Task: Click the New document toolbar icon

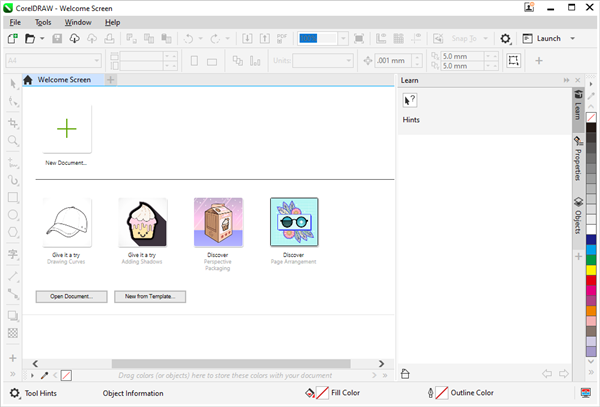Action: pyautogui.click(x=12, y=39)
